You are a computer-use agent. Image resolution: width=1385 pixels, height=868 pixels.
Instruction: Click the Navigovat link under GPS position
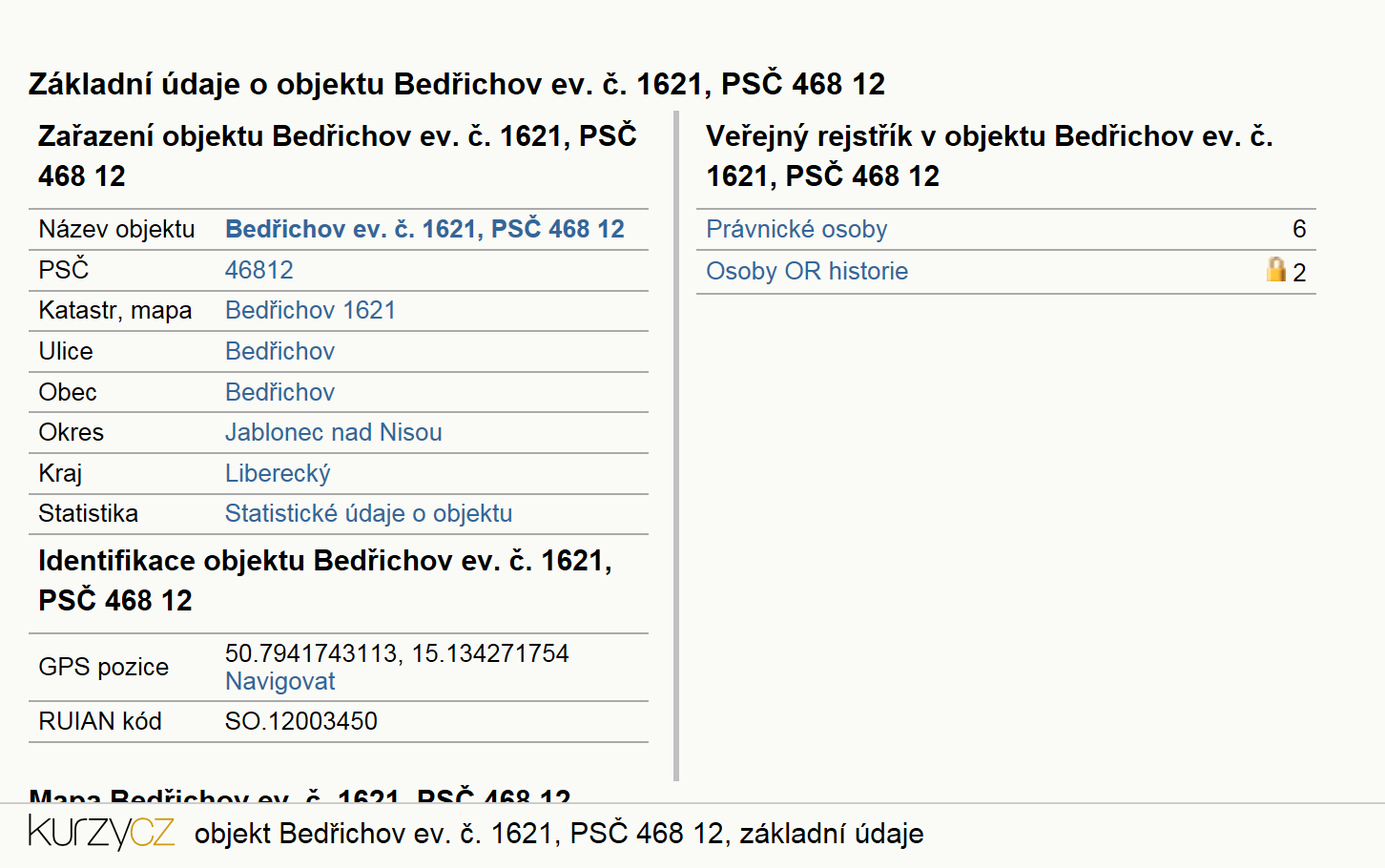(x=279, y=682)
